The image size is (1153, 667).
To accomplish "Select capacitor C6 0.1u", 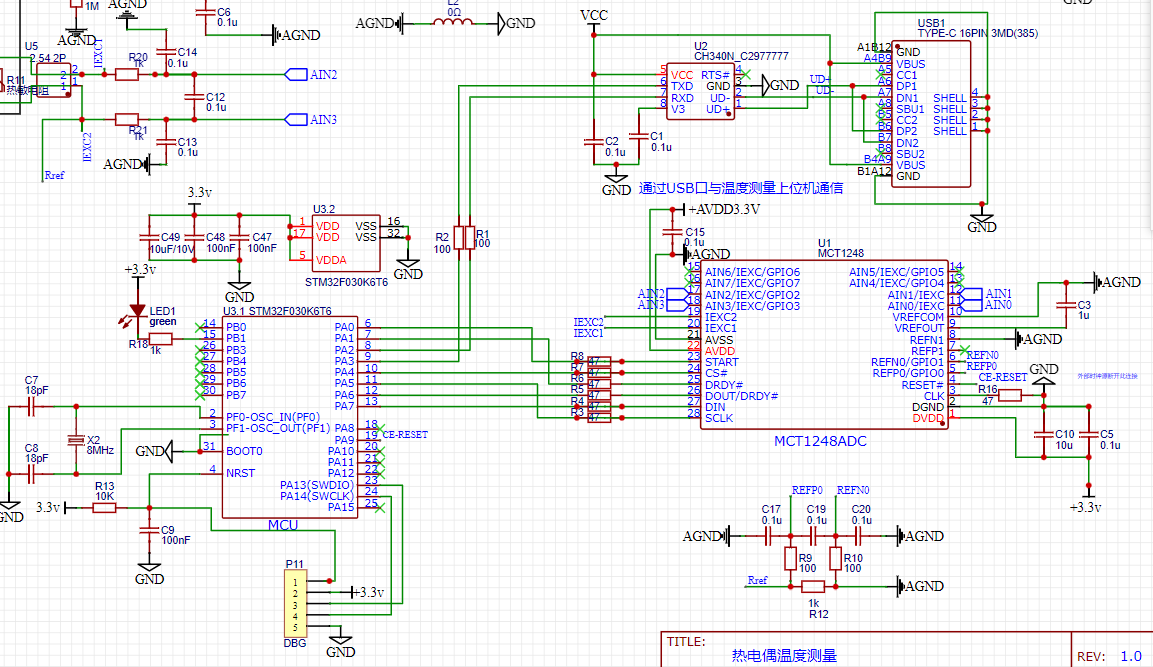I will (205, 13).
